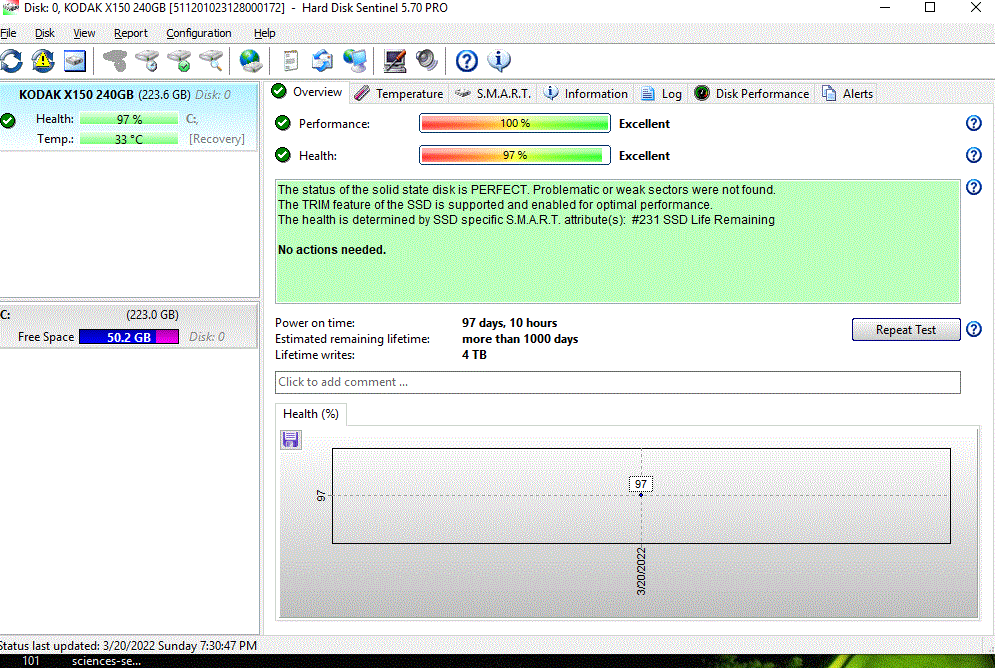Click the 'Status last updated' status bar text
The height and width of the screenshot is (668, 995).
pos(128,646)
